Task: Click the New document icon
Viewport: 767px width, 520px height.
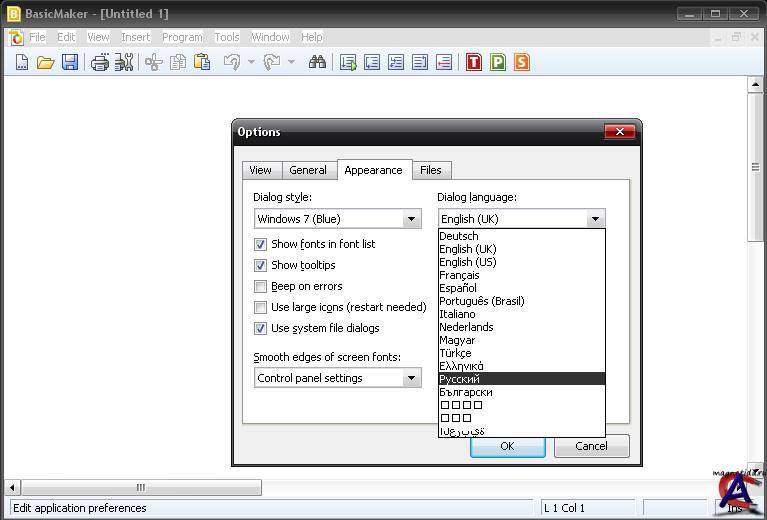Action: tap(21, 62)
